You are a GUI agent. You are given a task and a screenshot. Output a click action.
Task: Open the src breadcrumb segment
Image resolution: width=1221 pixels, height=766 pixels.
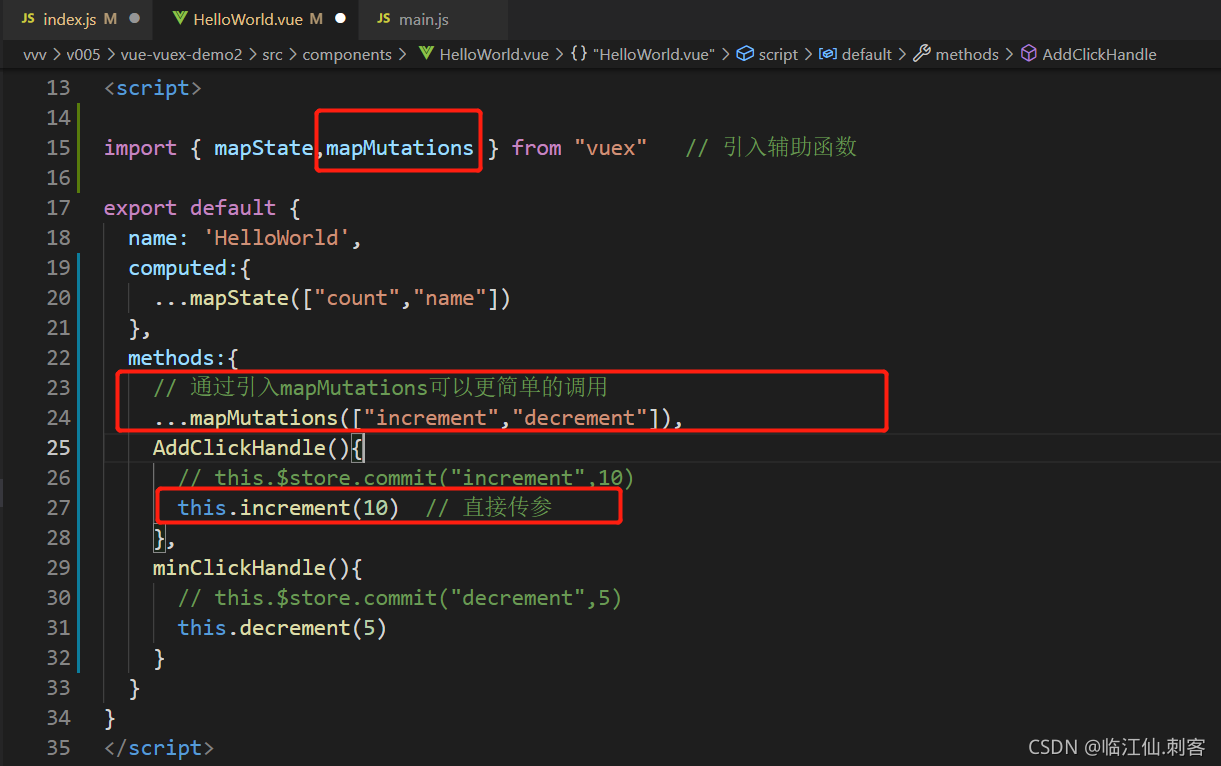272,55
